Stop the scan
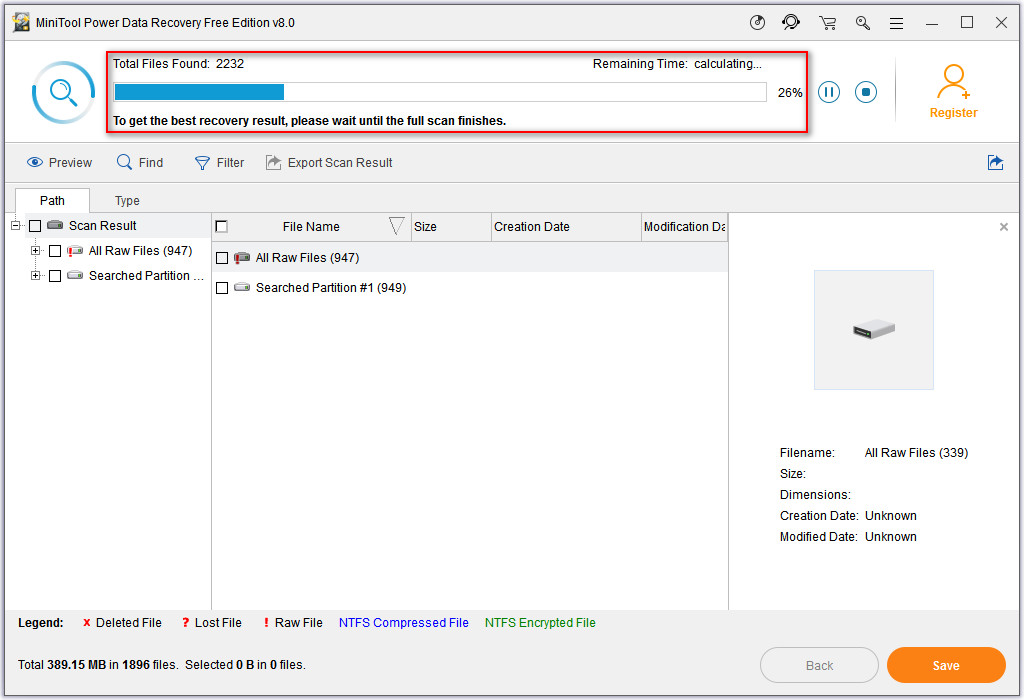This screenshot has height=700, width=1024. coord(866,92)
